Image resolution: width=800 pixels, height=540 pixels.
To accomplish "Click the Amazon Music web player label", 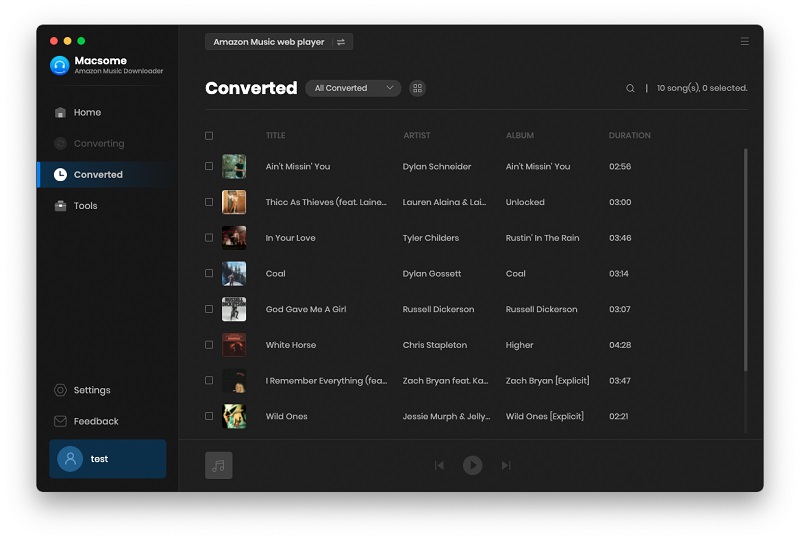I will (x=269, y=42).
